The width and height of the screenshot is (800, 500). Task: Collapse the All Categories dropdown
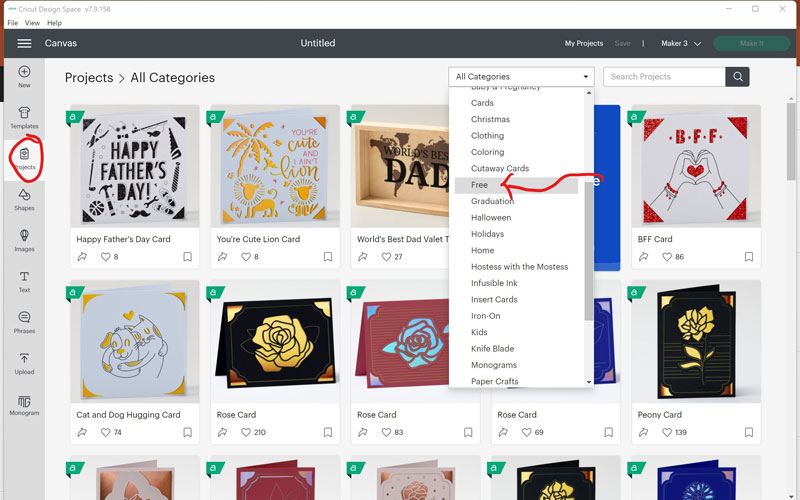[521, 77]
